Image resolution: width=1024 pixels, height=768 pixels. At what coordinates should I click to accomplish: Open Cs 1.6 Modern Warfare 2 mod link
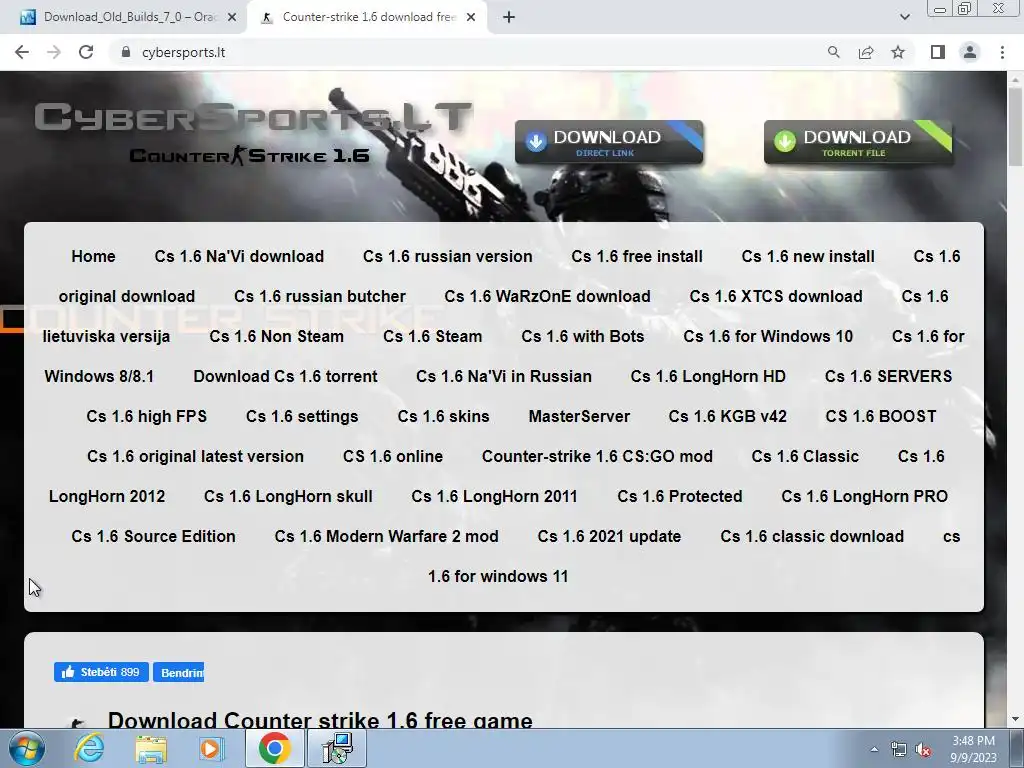pos(387,536)
